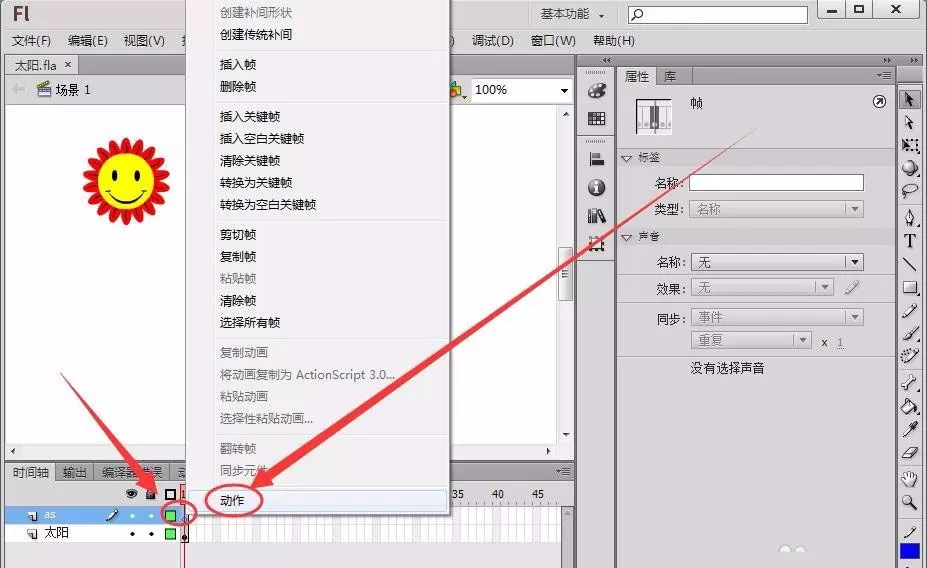Click the search field at top
Image resolution: width=927 pixels, height=568 pixels.
tap(718, 14)
